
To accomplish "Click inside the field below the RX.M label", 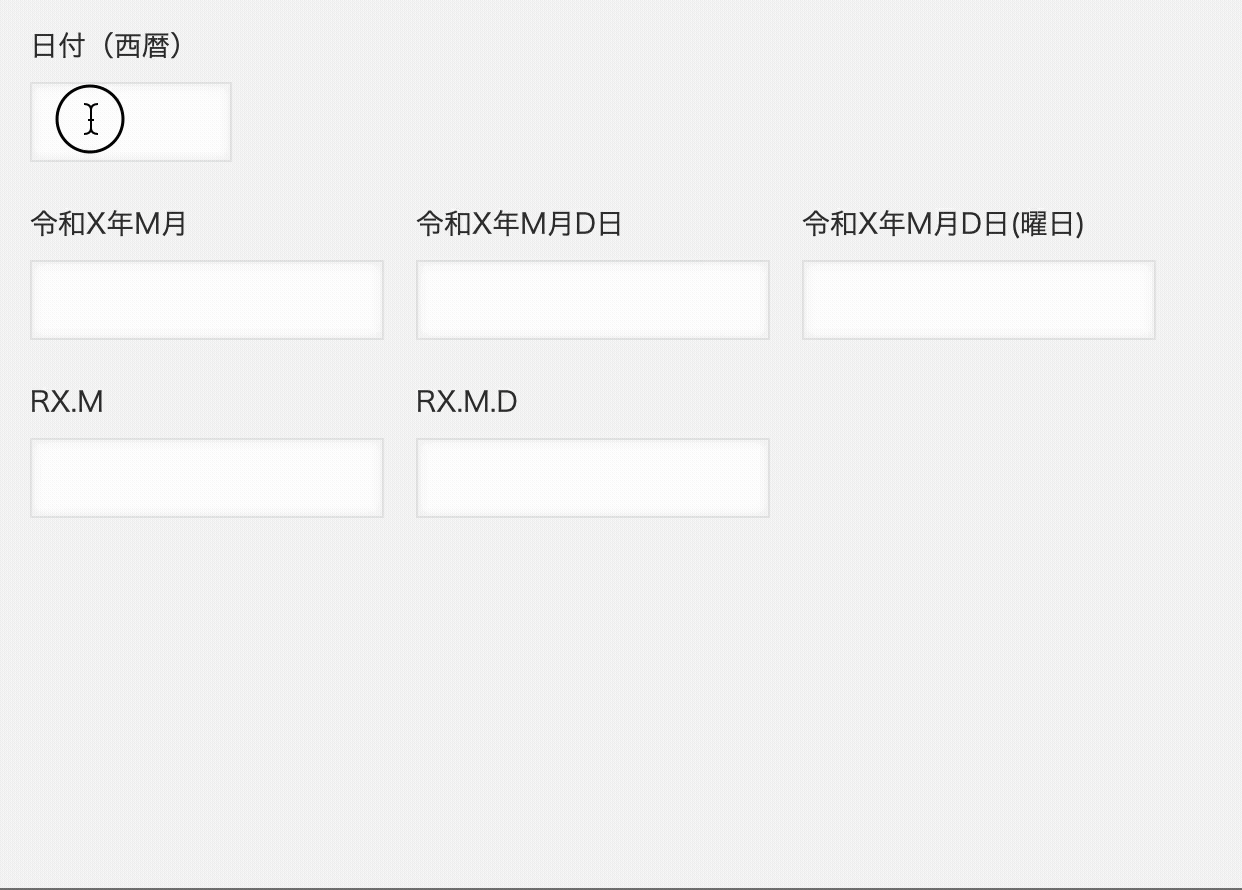I will (x=207, y=478).
